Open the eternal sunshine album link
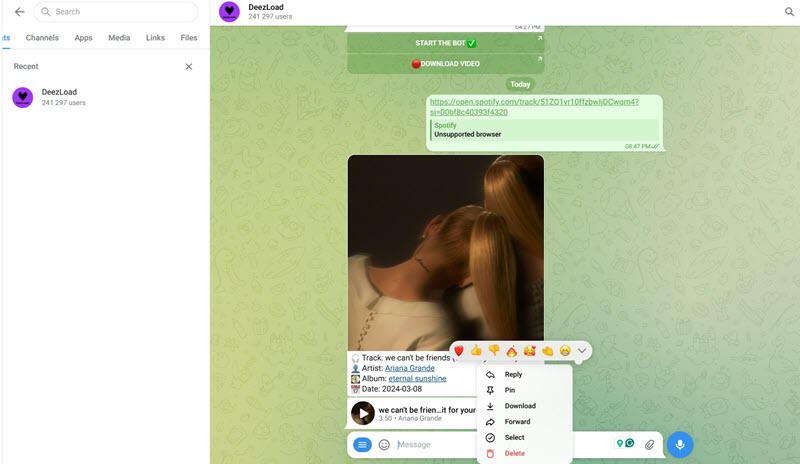The width and height of the screenshot is (800, 464). pyautogui.click(x=417, y=379)
